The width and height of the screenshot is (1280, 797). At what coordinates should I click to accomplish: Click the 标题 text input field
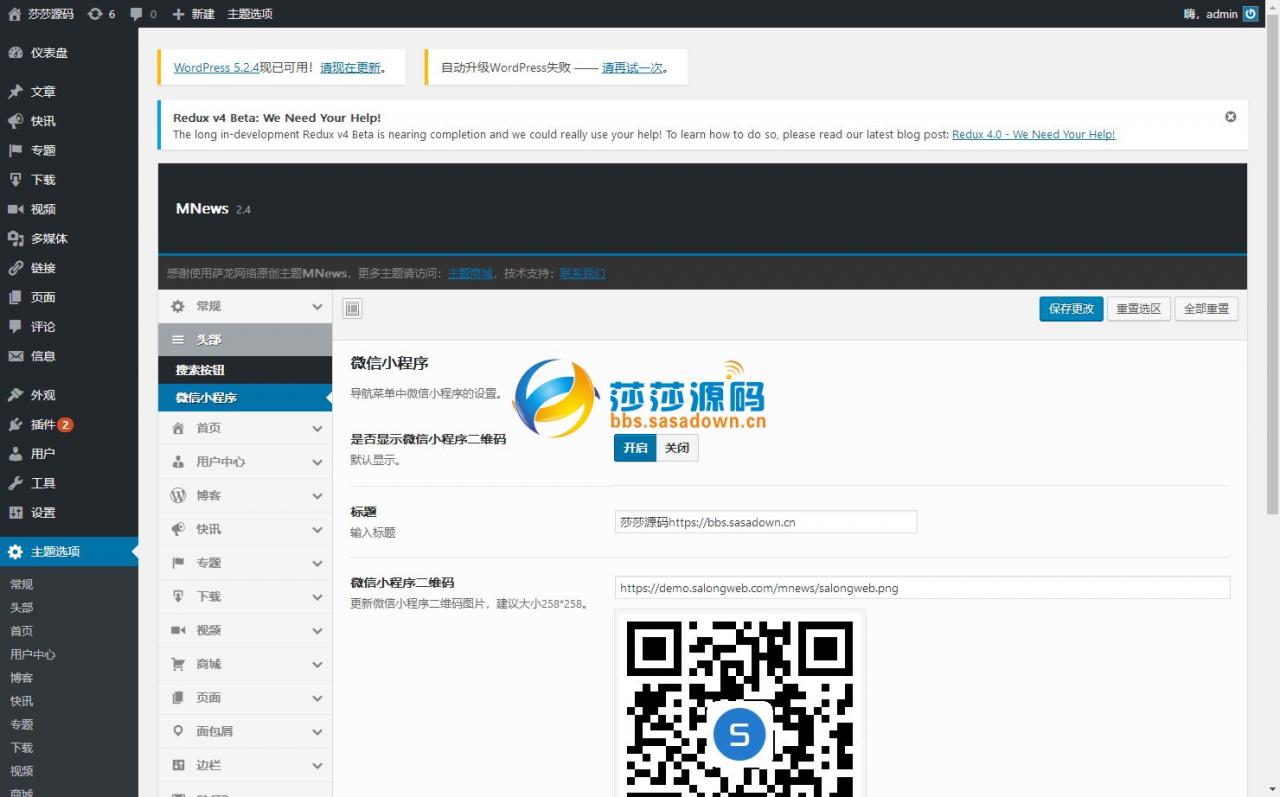(x=766, y=522)
